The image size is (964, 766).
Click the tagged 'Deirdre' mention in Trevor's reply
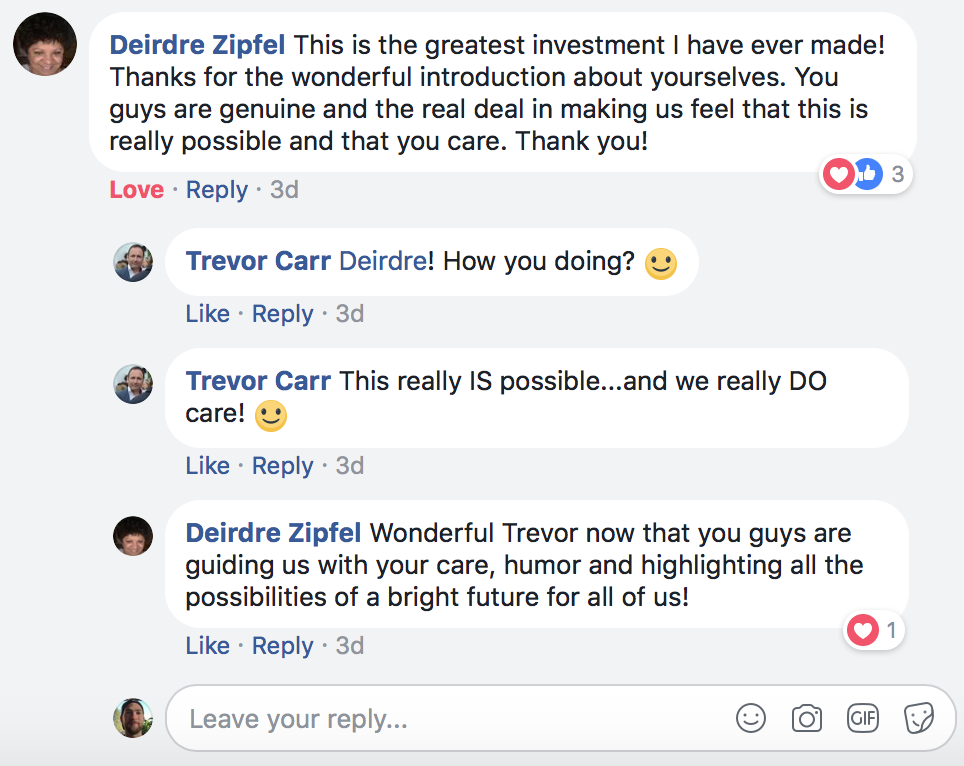(x=381, y=262)
